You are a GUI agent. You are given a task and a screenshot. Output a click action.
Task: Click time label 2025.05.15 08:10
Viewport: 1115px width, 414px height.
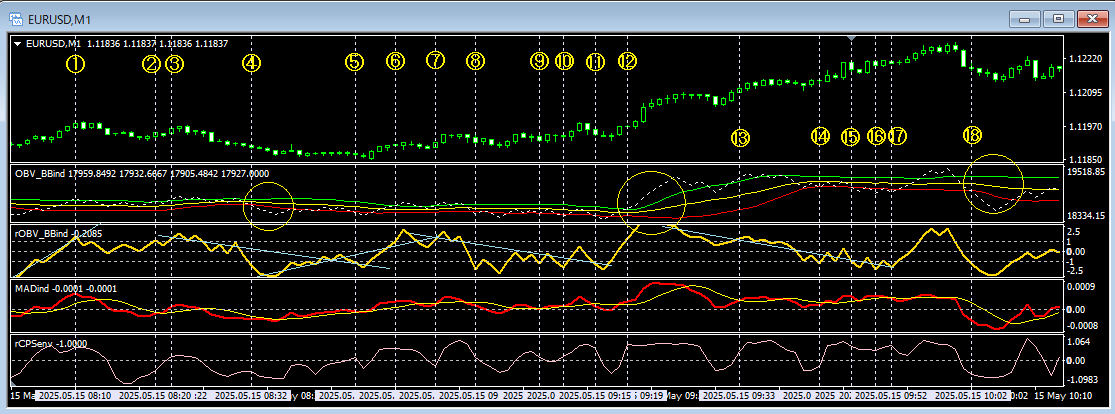(75, 394)
